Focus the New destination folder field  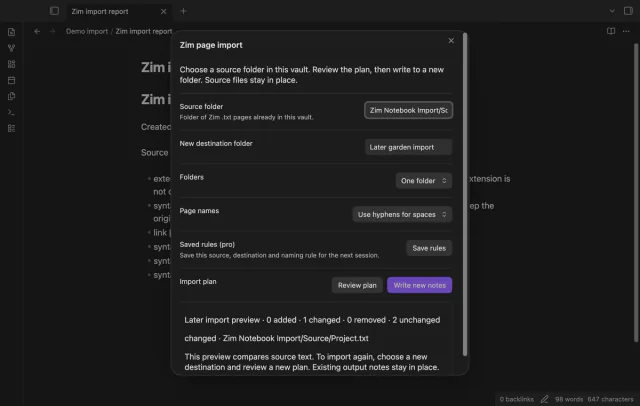point(408,147)
